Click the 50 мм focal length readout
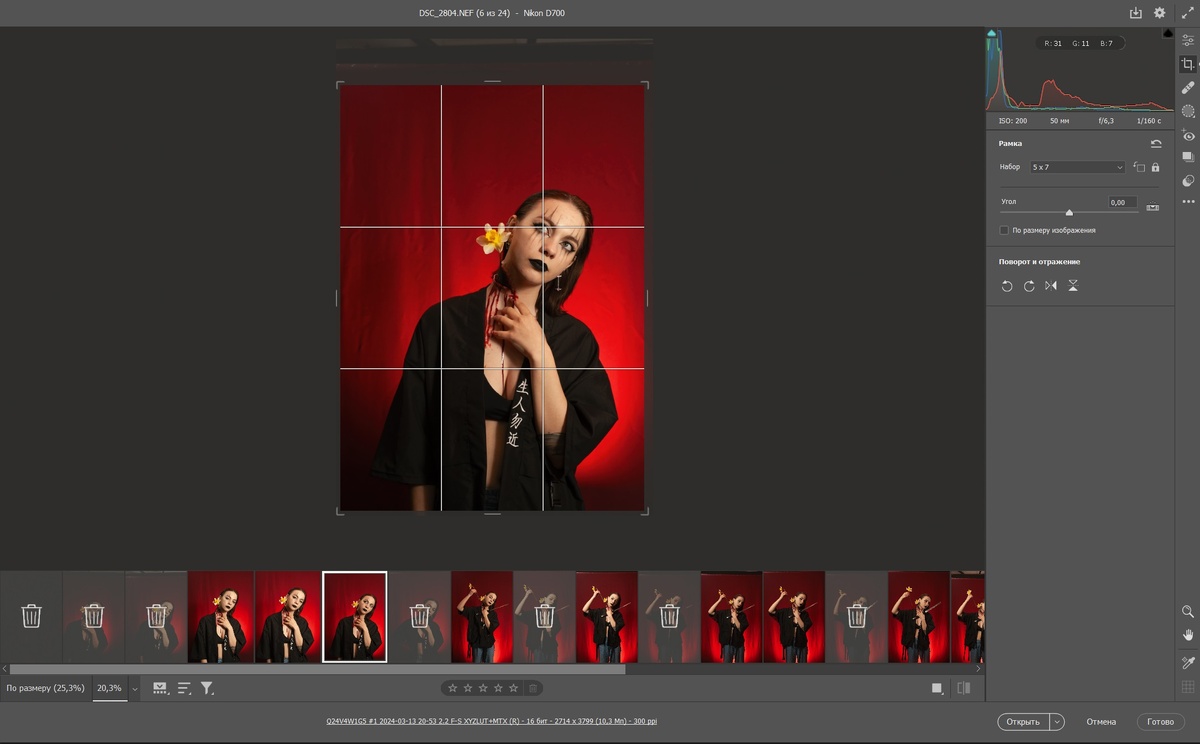The height and width of the screenshot is (744, 1200). 1060,121
